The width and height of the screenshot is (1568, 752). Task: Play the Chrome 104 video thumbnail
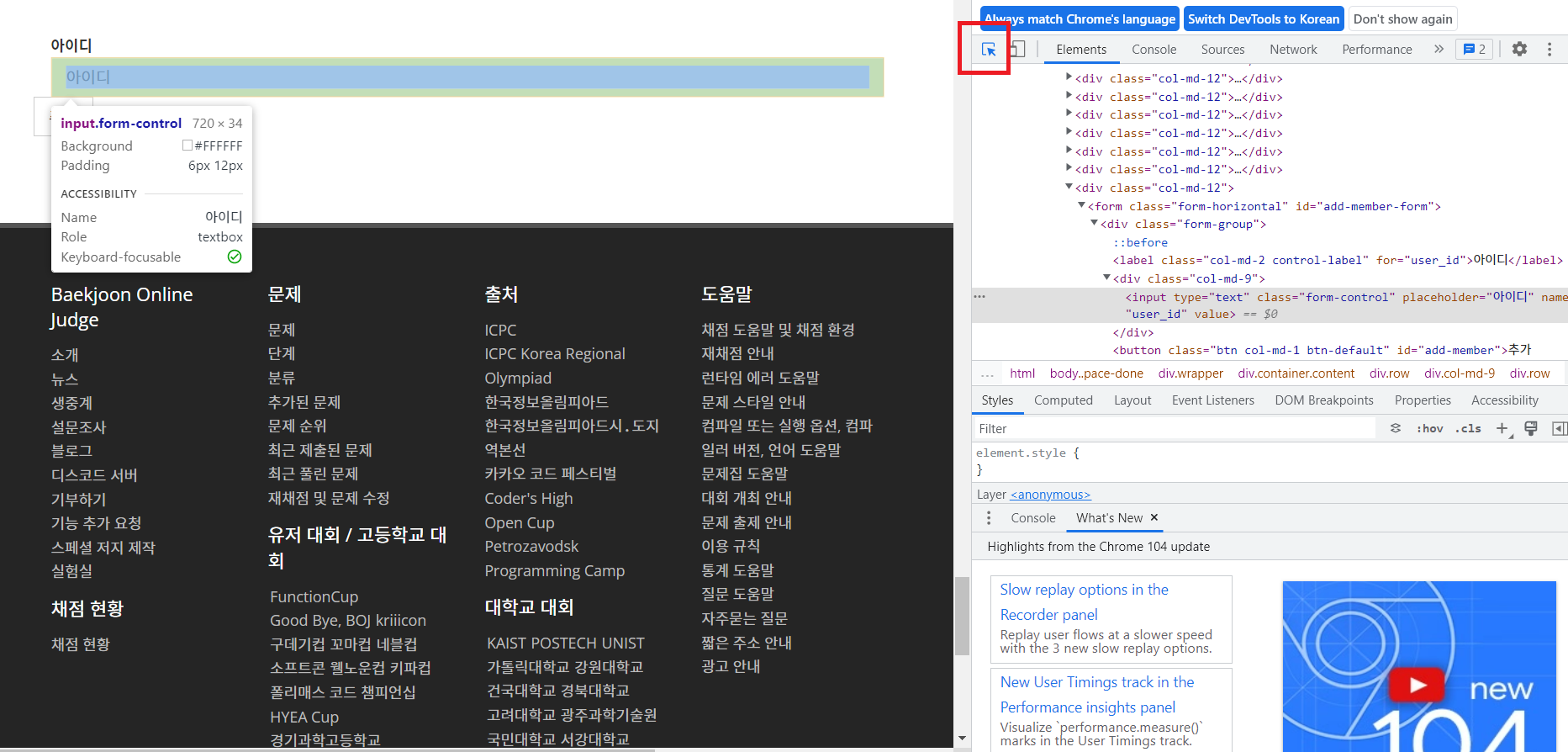point(1418,685)
